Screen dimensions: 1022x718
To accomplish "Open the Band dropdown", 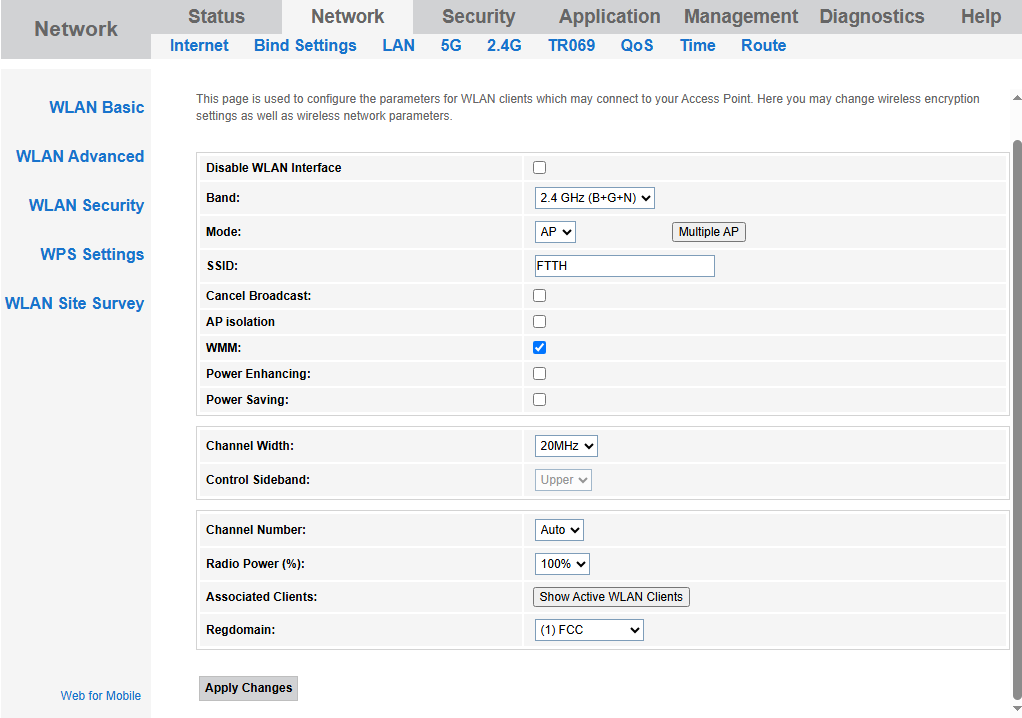I will pyautogui.click(x=595, y=198).
